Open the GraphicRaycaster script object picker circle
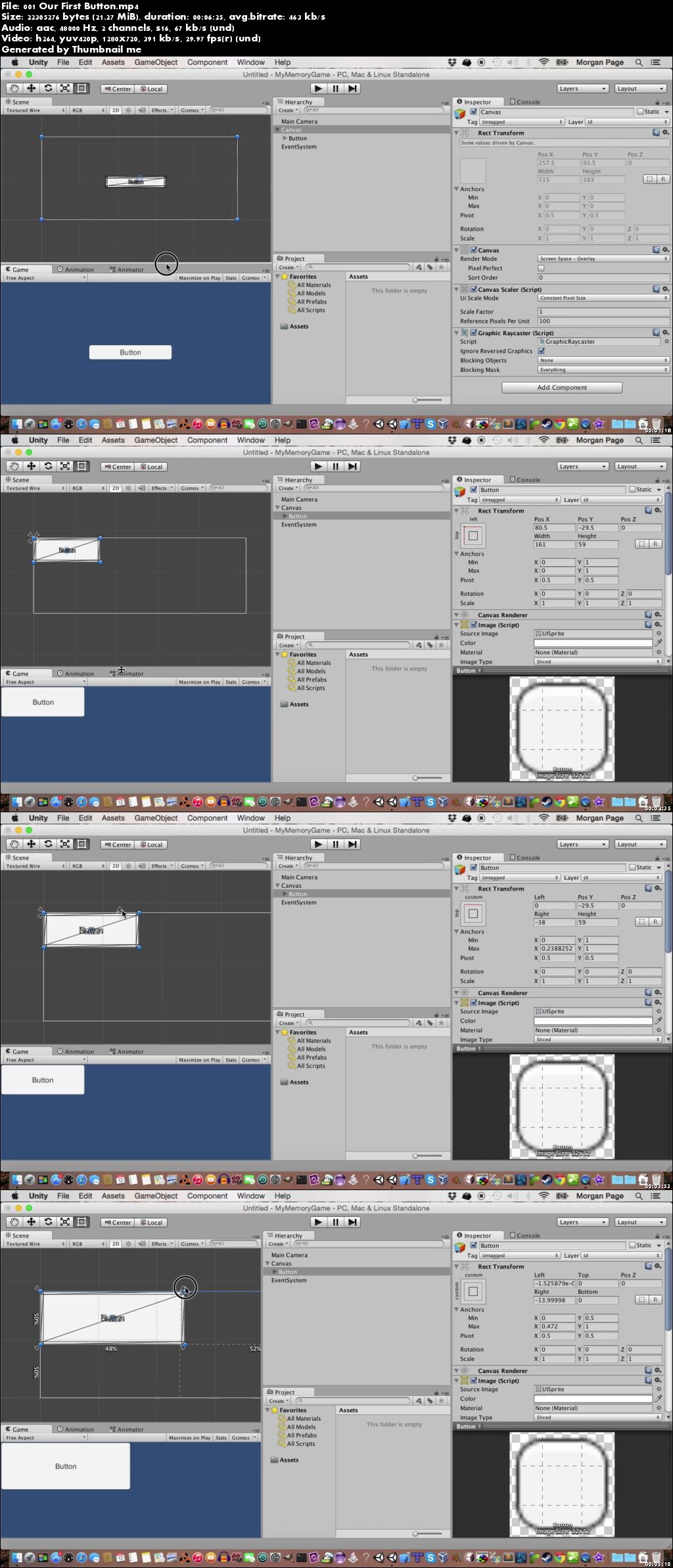The image size is (673, 1568). click(666, 342)
